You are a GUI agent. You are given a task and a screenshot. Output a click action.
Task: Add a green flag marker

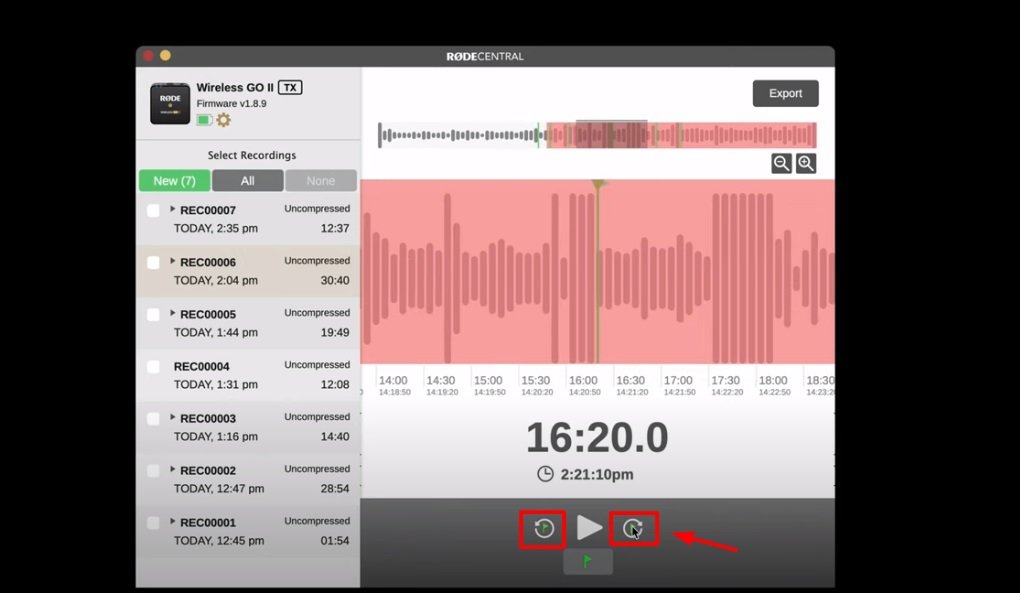tap(587, 561)
